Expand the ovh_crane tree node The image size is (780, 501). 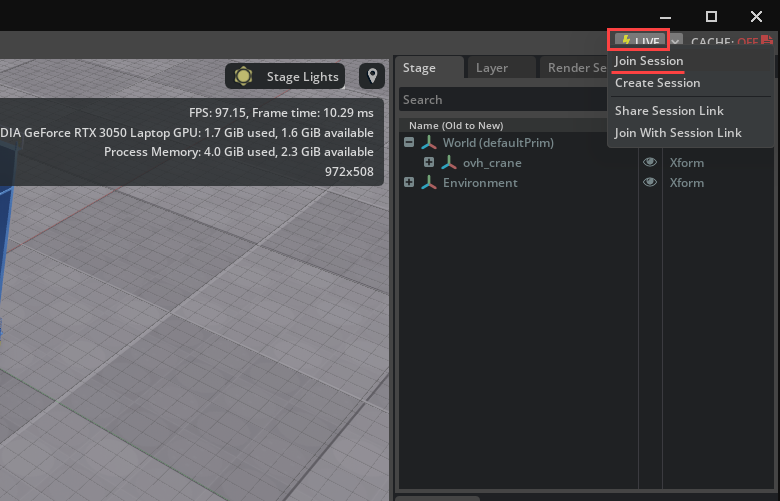point(428,162)
